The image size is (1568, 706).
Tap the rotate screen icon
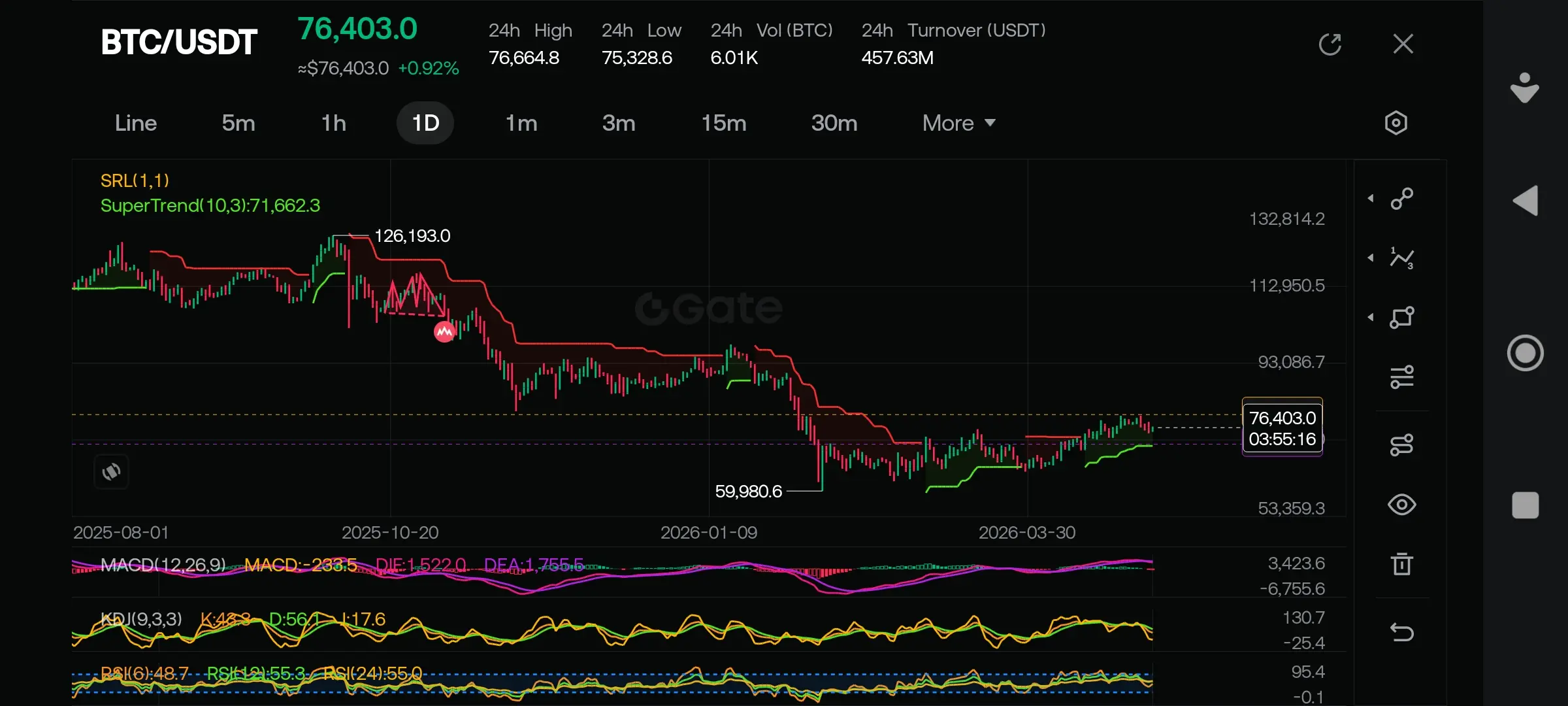pos(111,471)
